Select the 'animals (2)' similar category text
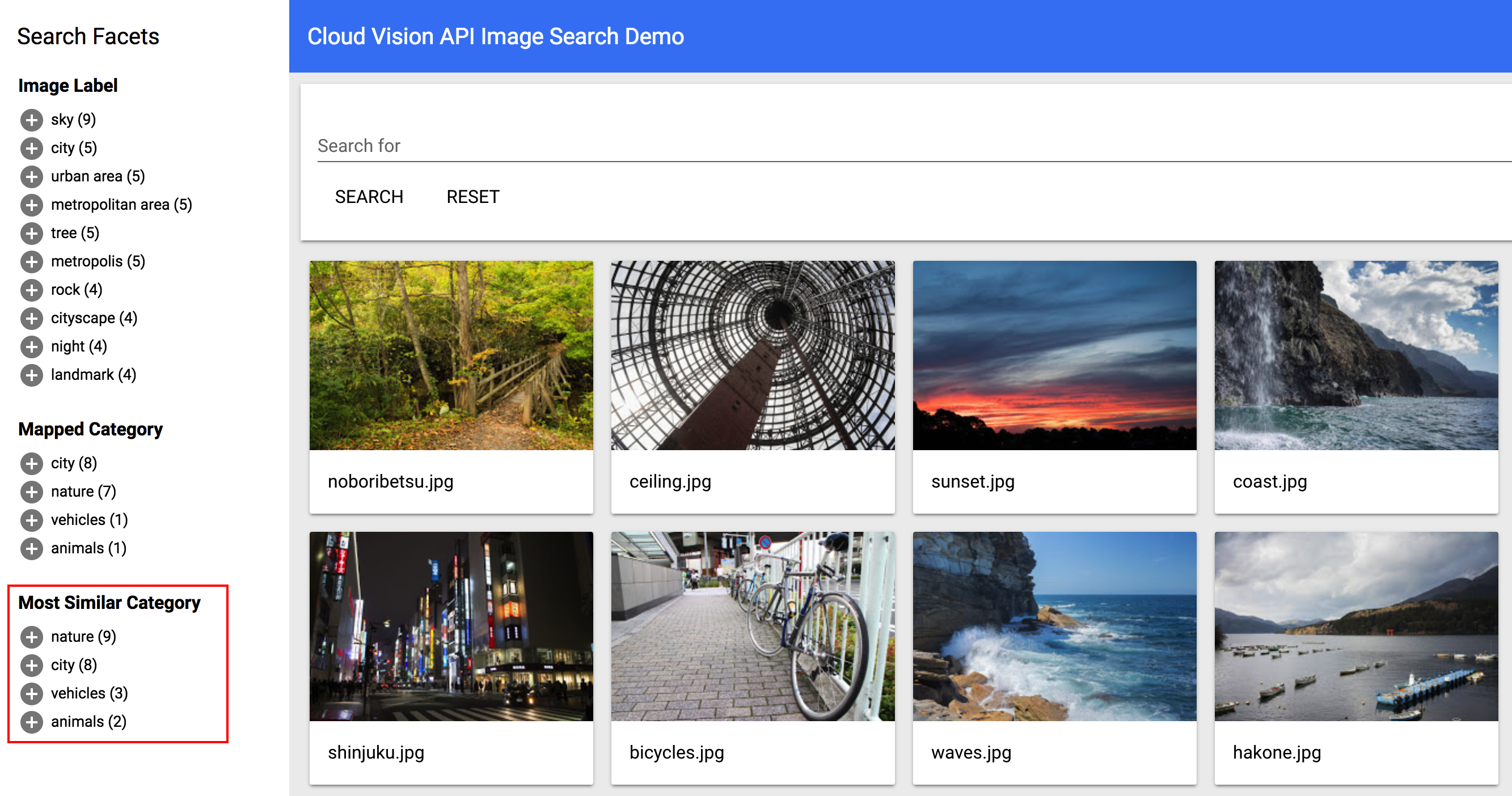The width and height of the screenshot is (1512, 796). coord(88,722)
